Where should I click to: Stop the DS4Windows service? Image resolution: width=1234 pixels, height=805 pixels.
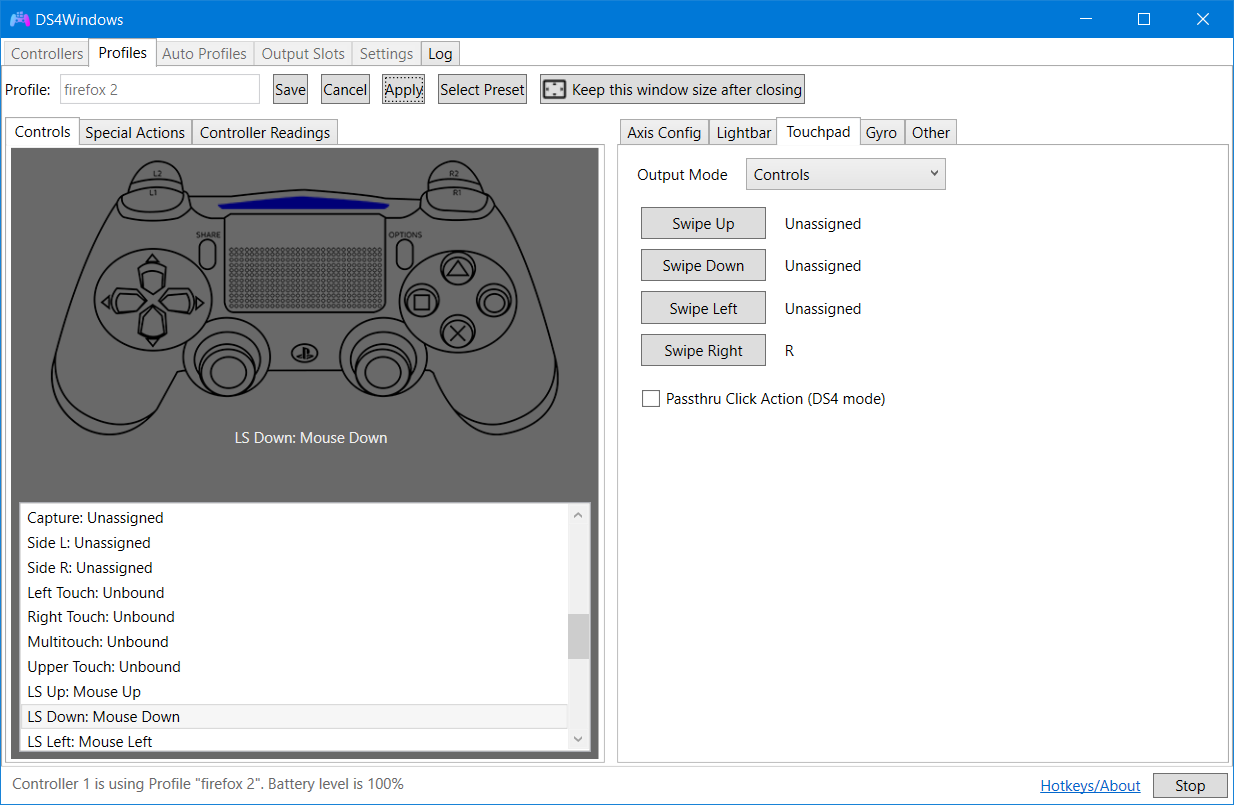click(1190, 785)
